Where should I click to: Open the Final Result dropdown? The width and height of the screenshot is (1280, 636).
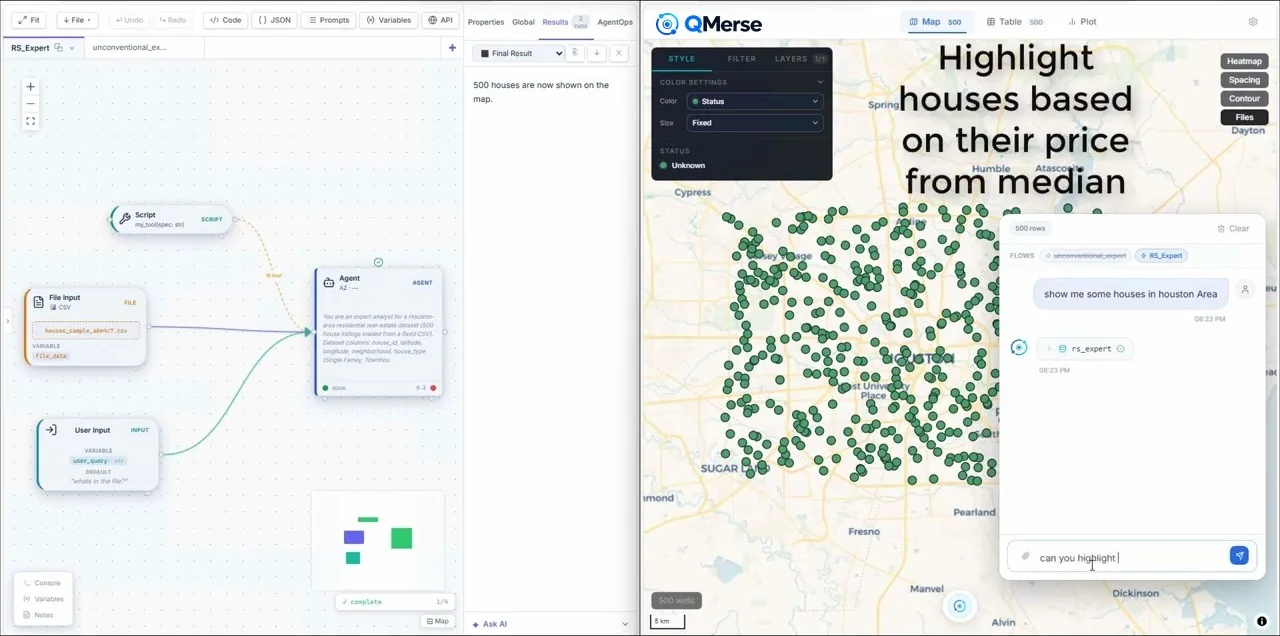518,53
